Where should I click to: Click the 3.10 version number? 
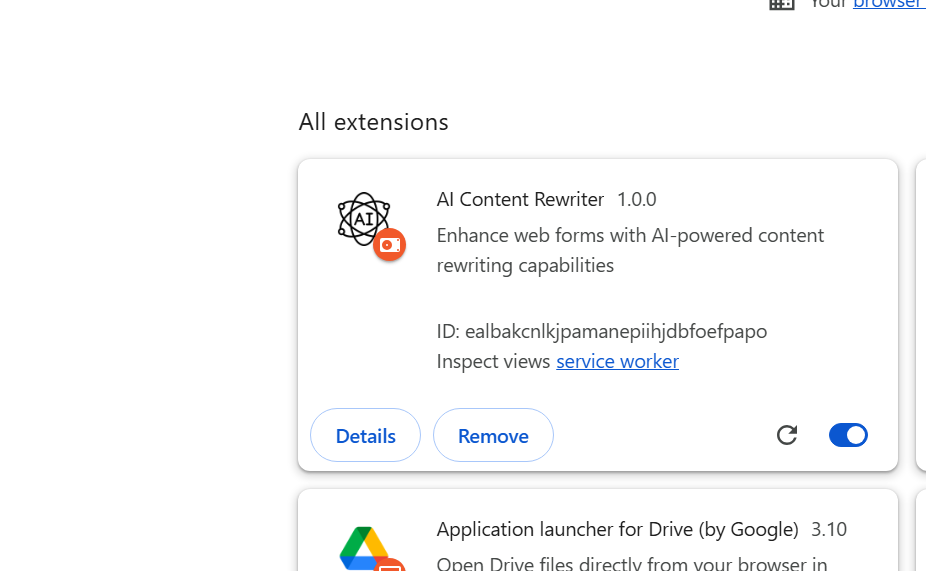pos(828,529)
